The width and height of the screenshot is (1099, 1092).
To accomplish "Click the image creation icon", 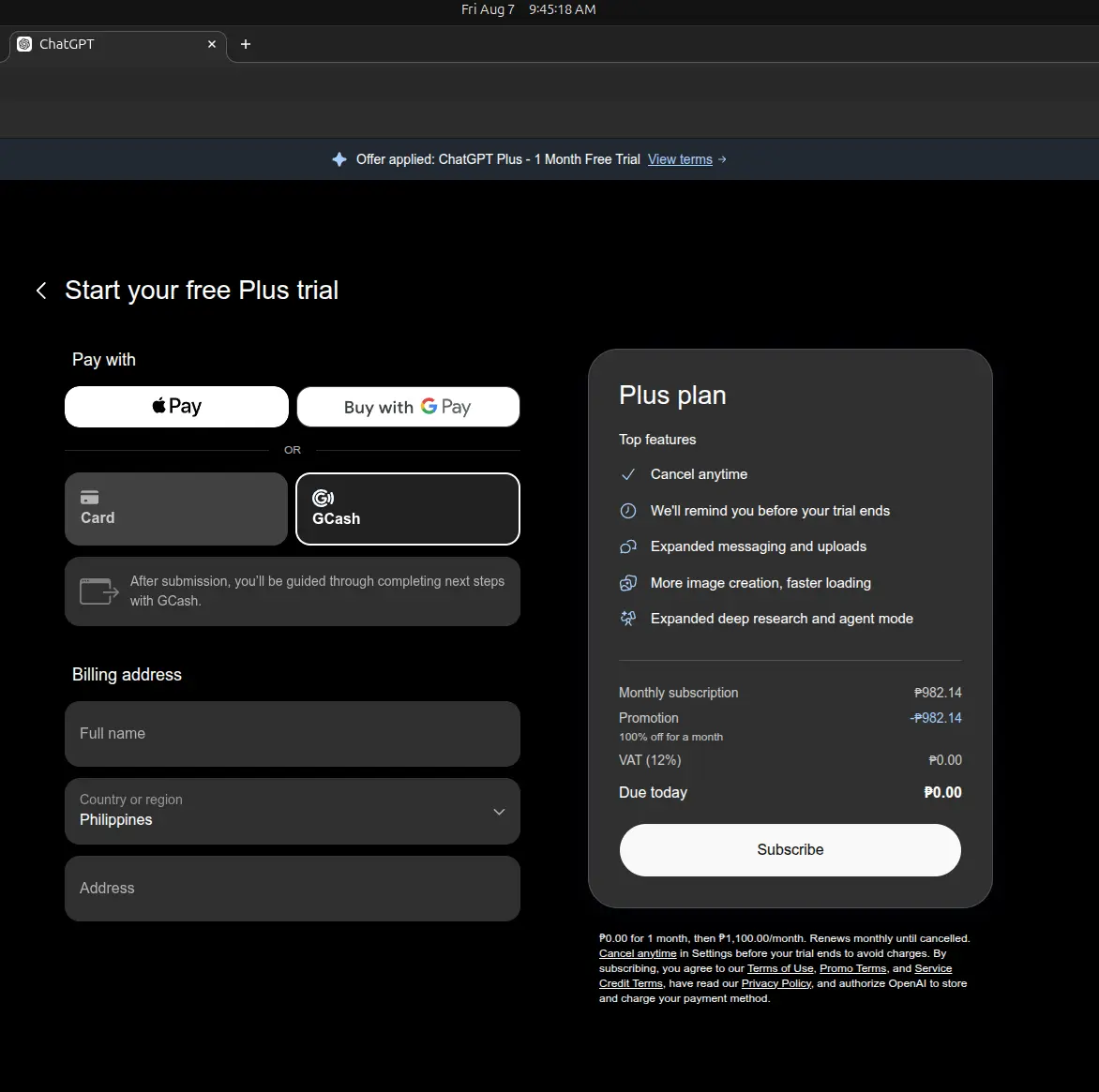I will (x=628, y=583).
